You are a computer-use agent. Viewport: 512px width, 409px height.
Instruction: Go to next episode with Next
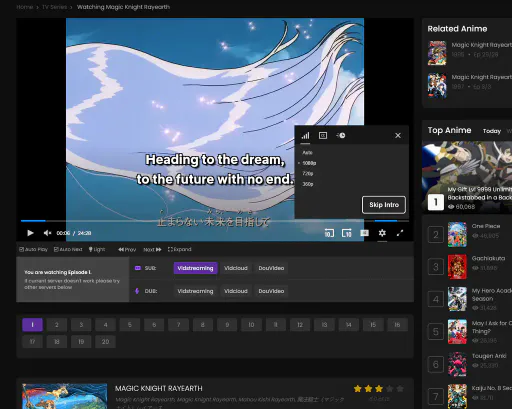tap(152, 249)
